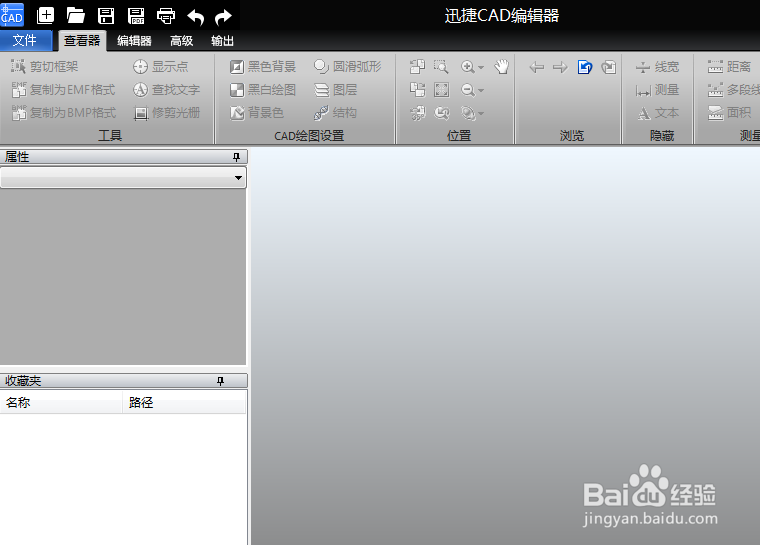Click the second icon in 位置 group third row
The image size is (760, 545).
(x=441, y=113)
